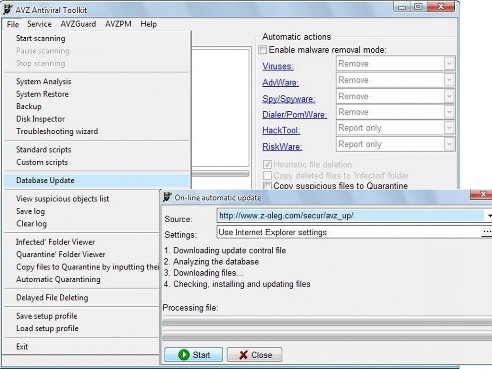Close the AVZ Antiviral Toolkit main window
The height and width of the screenshot is (369, 492).
pos(441,7)
